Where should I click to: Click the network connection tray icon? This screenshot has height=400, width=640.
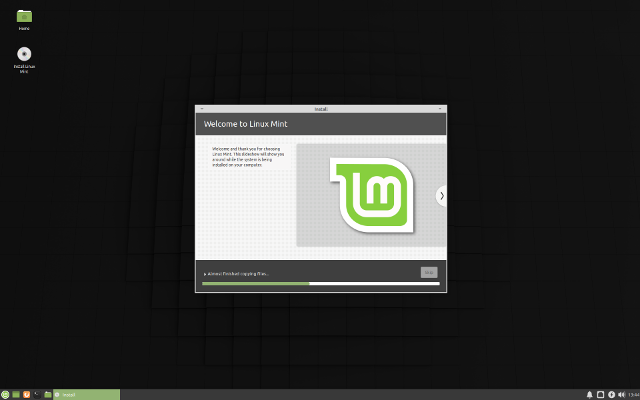click(x=600, y=395)
